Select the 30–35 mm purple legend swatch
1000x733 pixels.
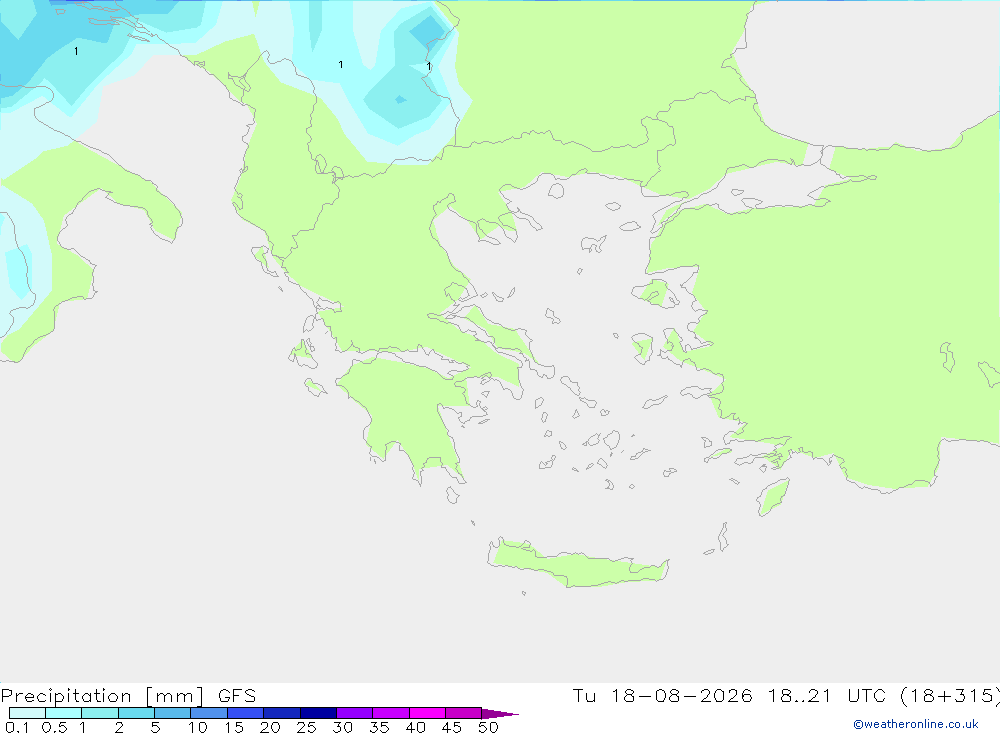(x=355, y=713)
